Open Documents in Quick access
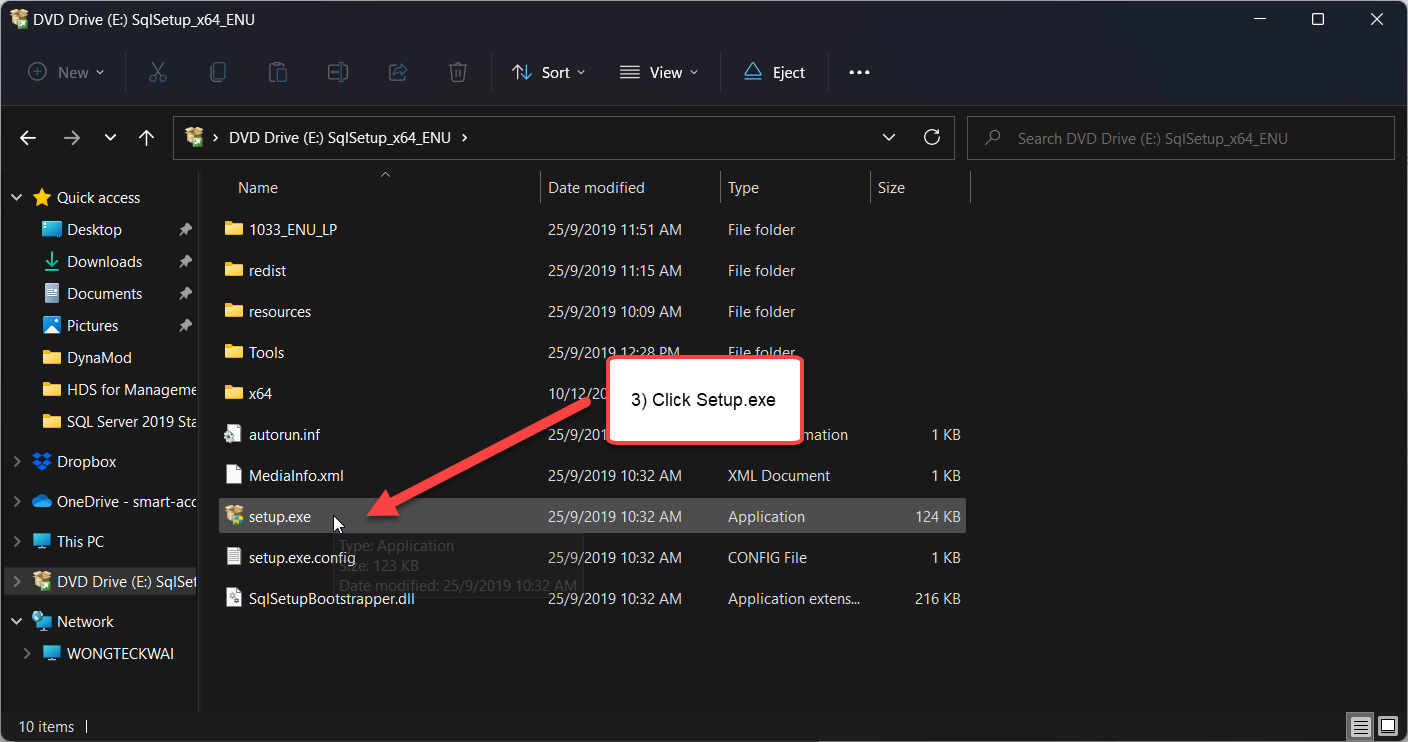Viewport: 1408px width, 742px height. click(104, 293)
